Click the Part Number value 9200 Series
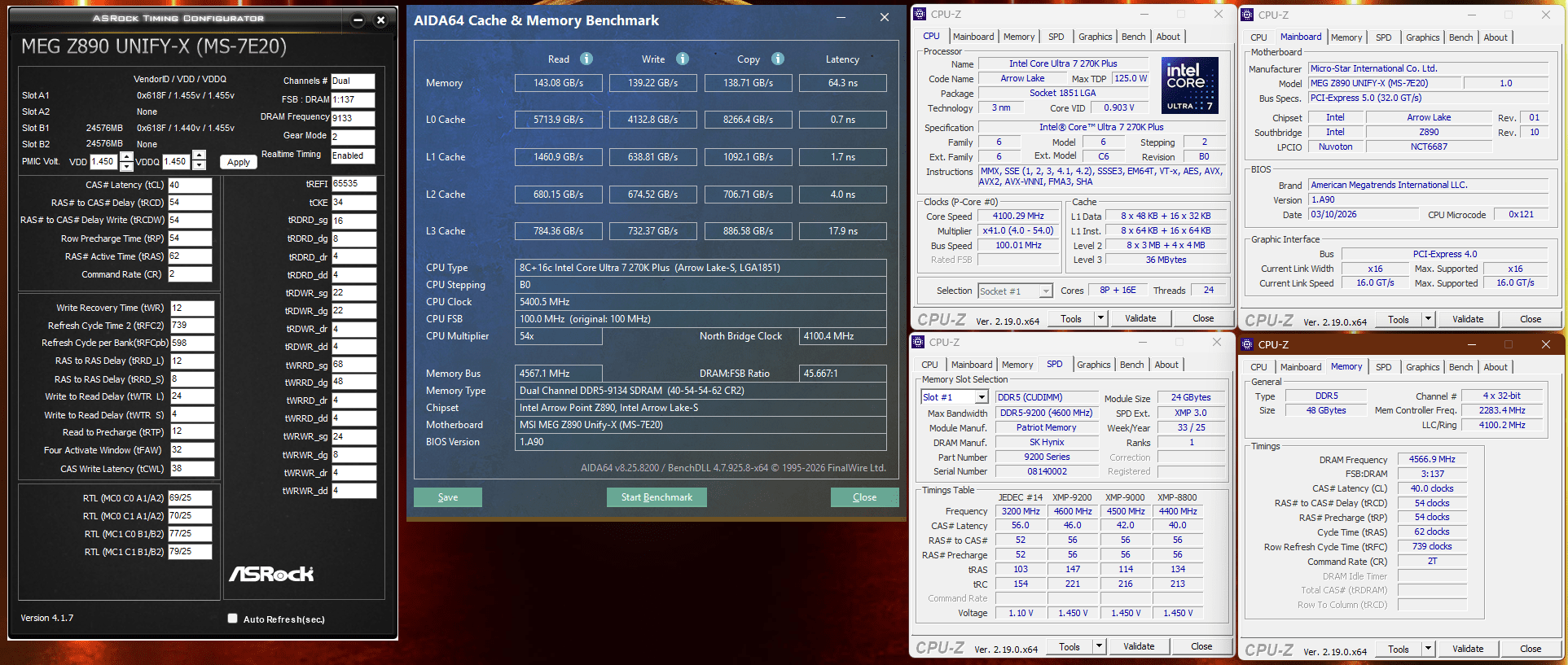 click(x=1047, y=457)
